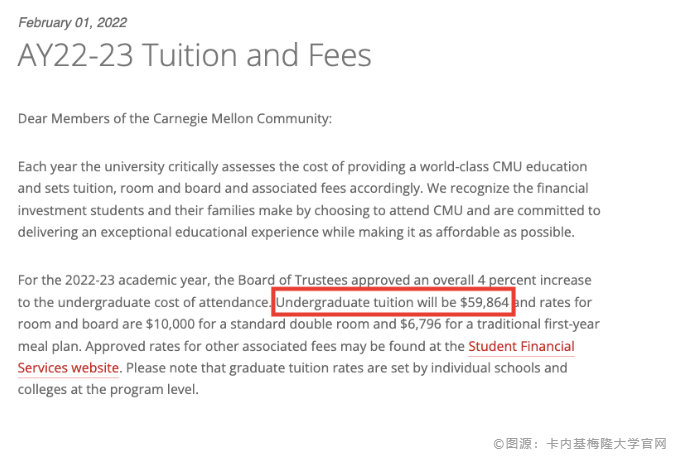Click the '$10,000' room rate figure

pos(170,324)
